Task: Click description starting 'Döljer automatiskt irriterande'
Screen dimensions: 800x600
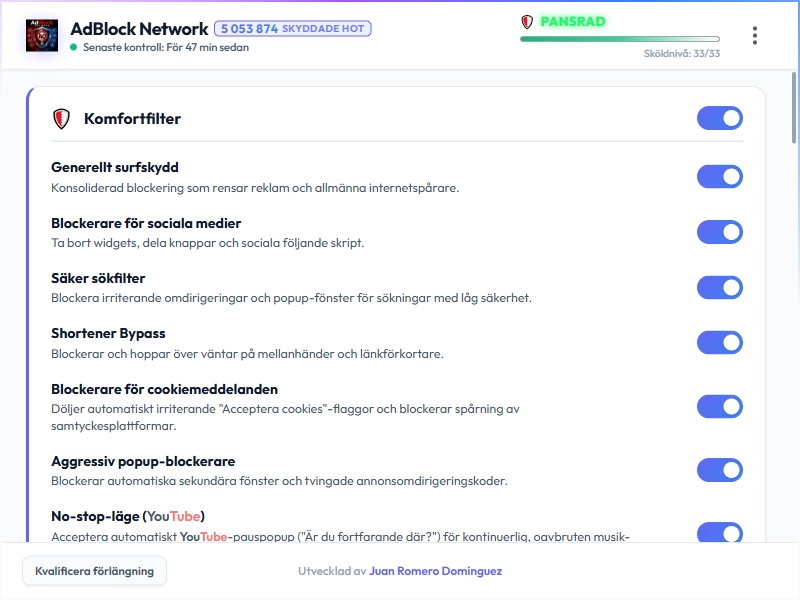Action: pos(285,417)
